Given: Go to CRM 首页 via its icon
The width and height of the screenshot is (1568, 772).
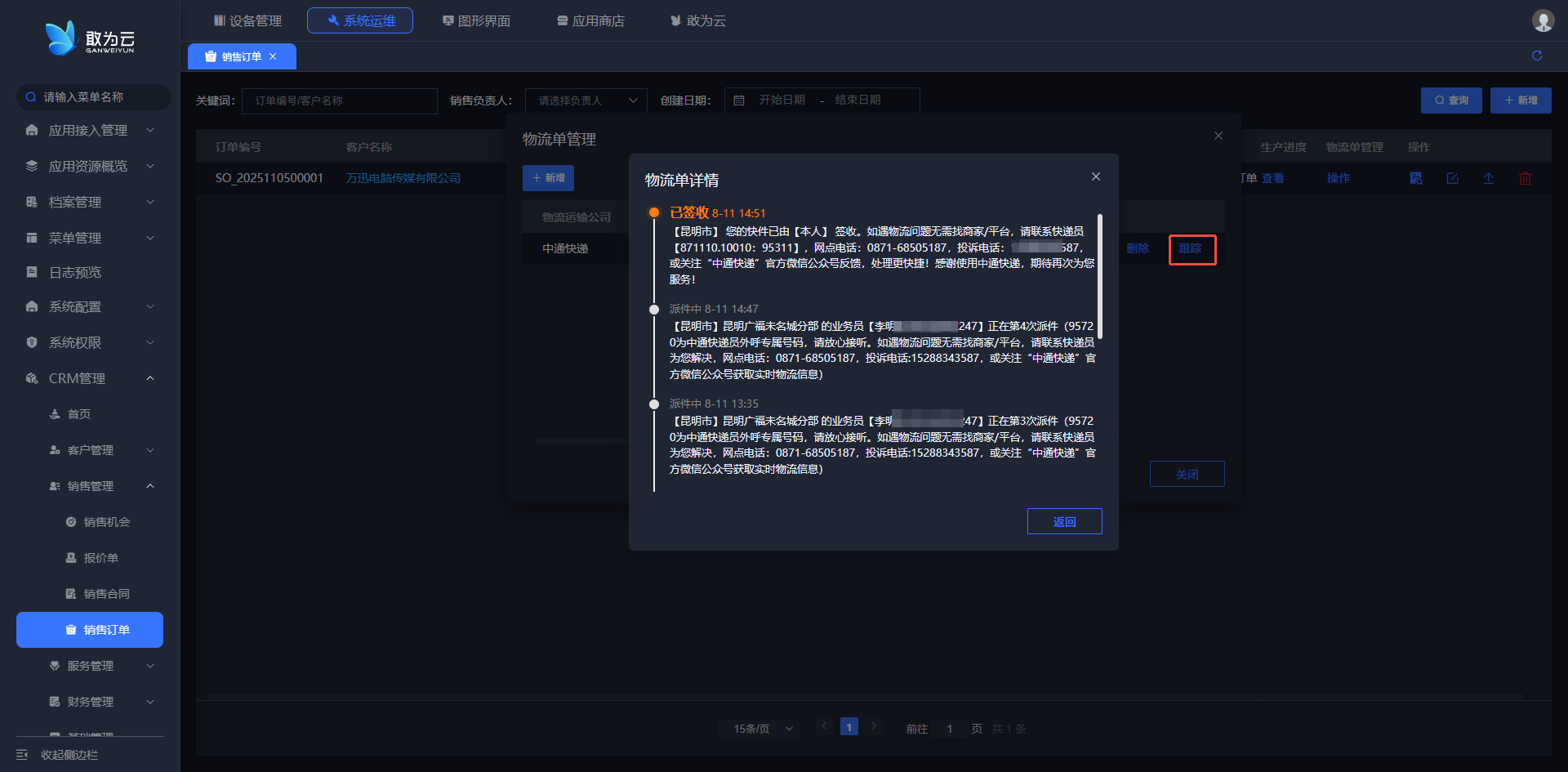Looking at the screenshot, I should click(x=55, y=414).
